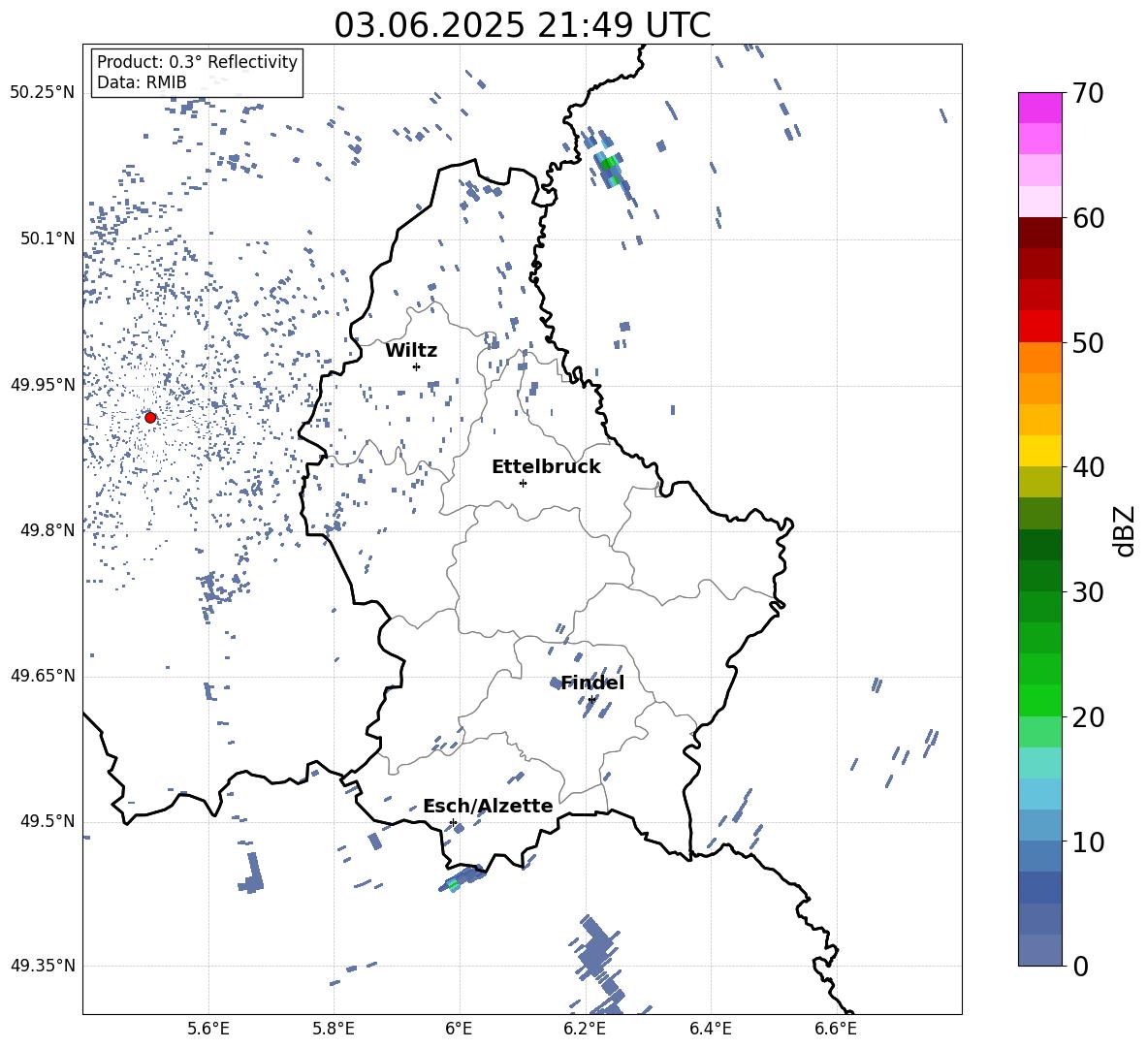Image resolution: width=1148 pixels, height=1048 pixels.
Task: Click the Wiltz city label
Action: click(x=411, y=351)
